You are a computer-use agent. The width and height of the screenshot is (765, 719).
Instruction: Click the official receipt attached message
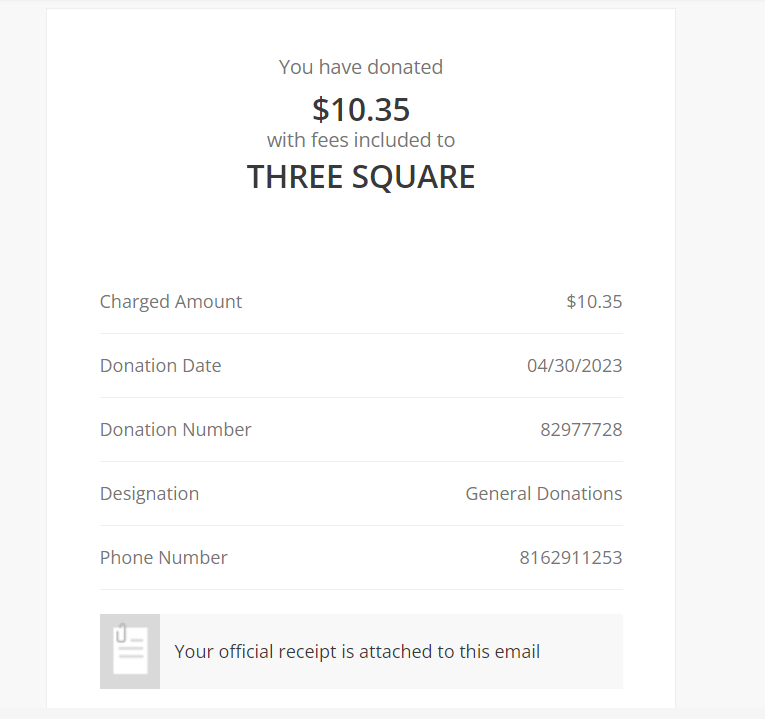(357, 652)
